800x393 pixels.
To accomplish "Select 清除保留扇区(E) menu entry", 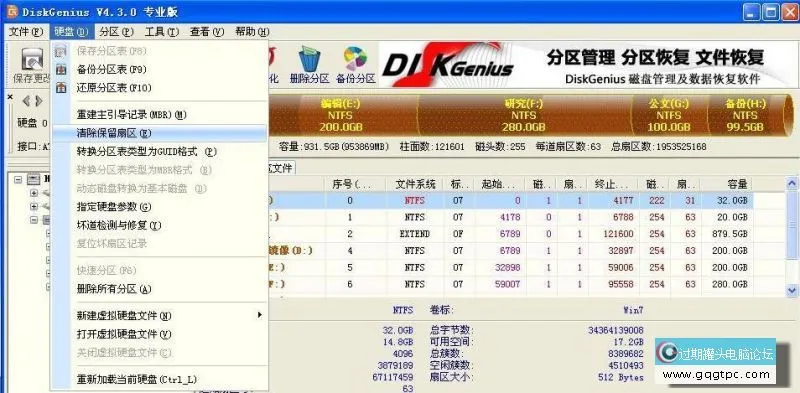I will (160, 133).
